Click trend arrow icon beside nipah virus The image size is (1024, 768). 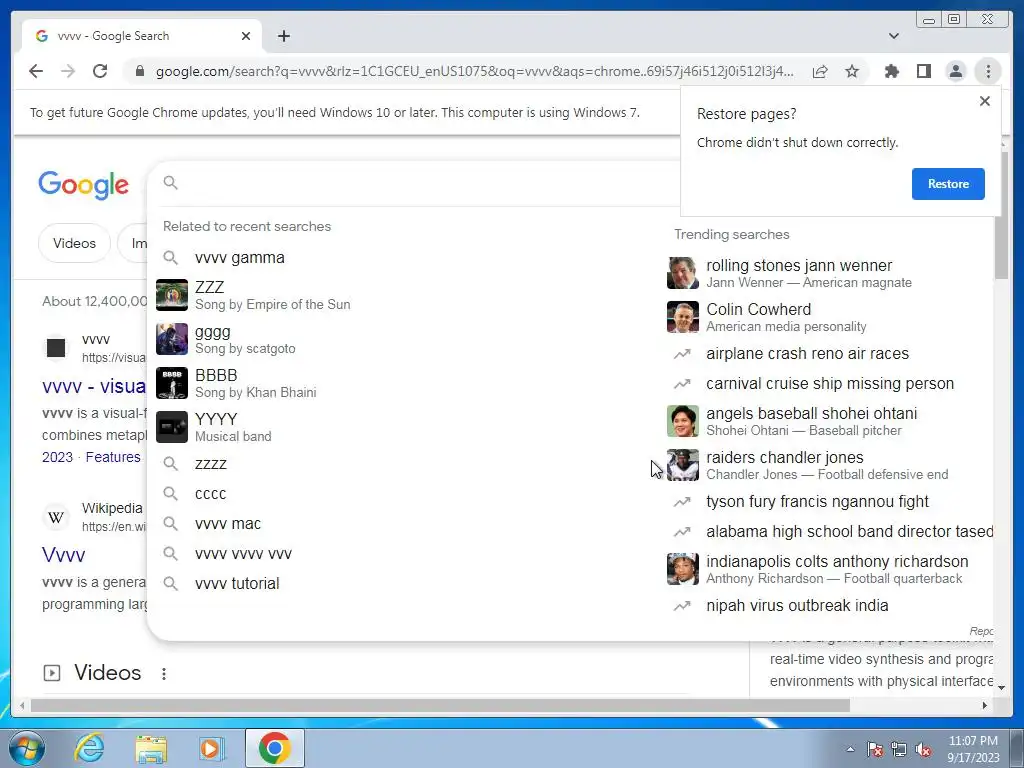point(682,606)
